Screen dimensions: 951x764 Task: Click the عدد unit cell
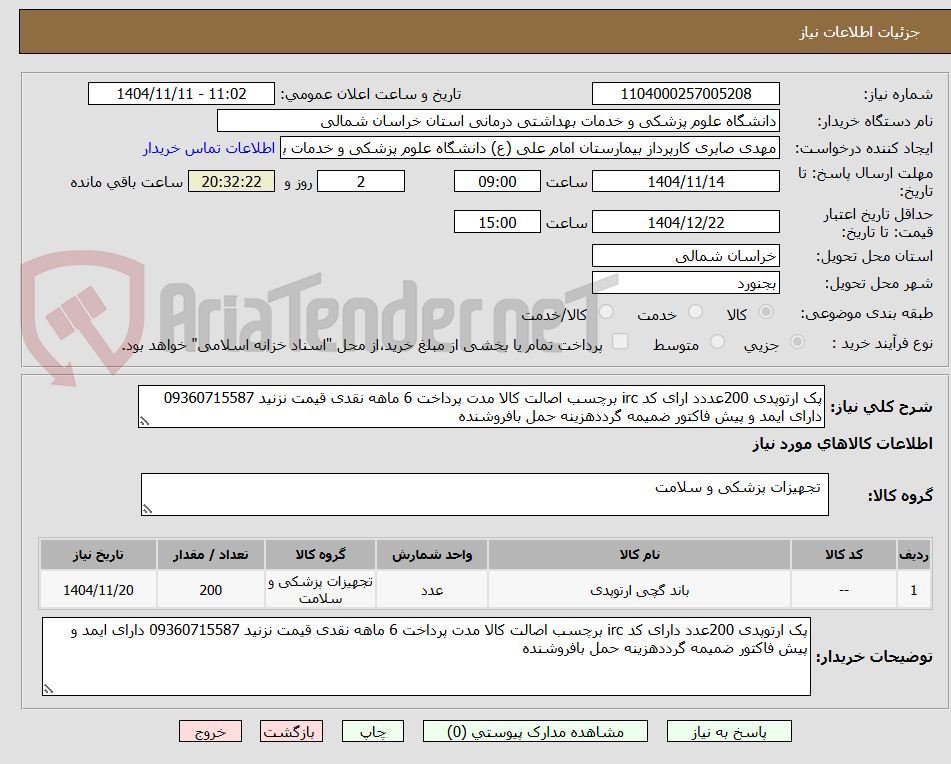pyautogui.click(x=432, y=590)
